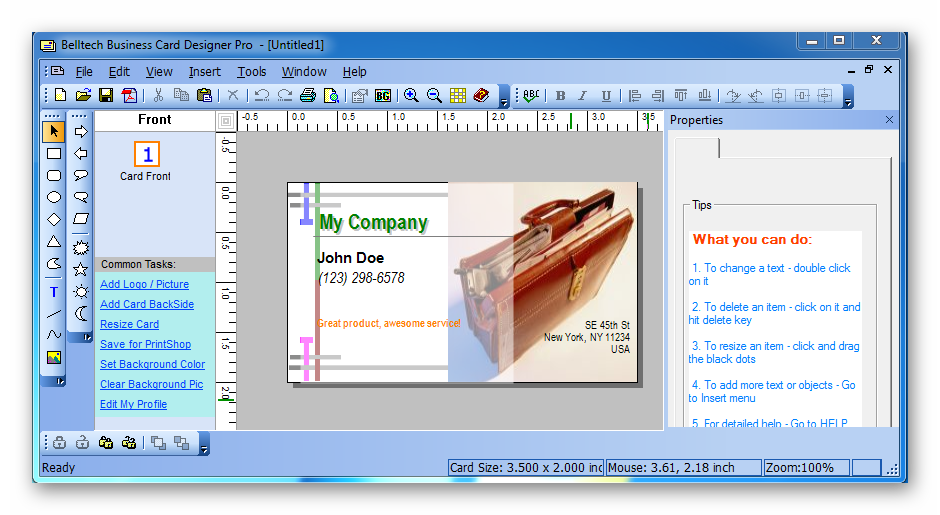Open help with the red book icon
The height and width of the screenshot is (515, 940).
click(481, 95)
